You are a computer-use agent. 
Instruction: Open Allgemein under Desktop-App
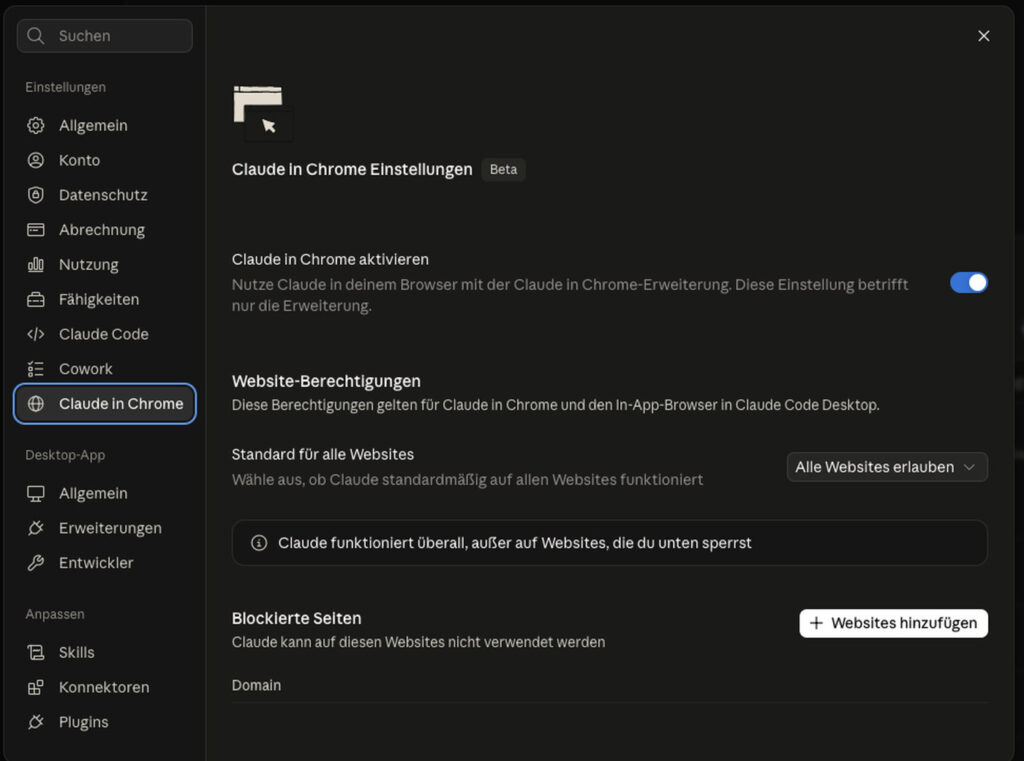tap(104, 493)
